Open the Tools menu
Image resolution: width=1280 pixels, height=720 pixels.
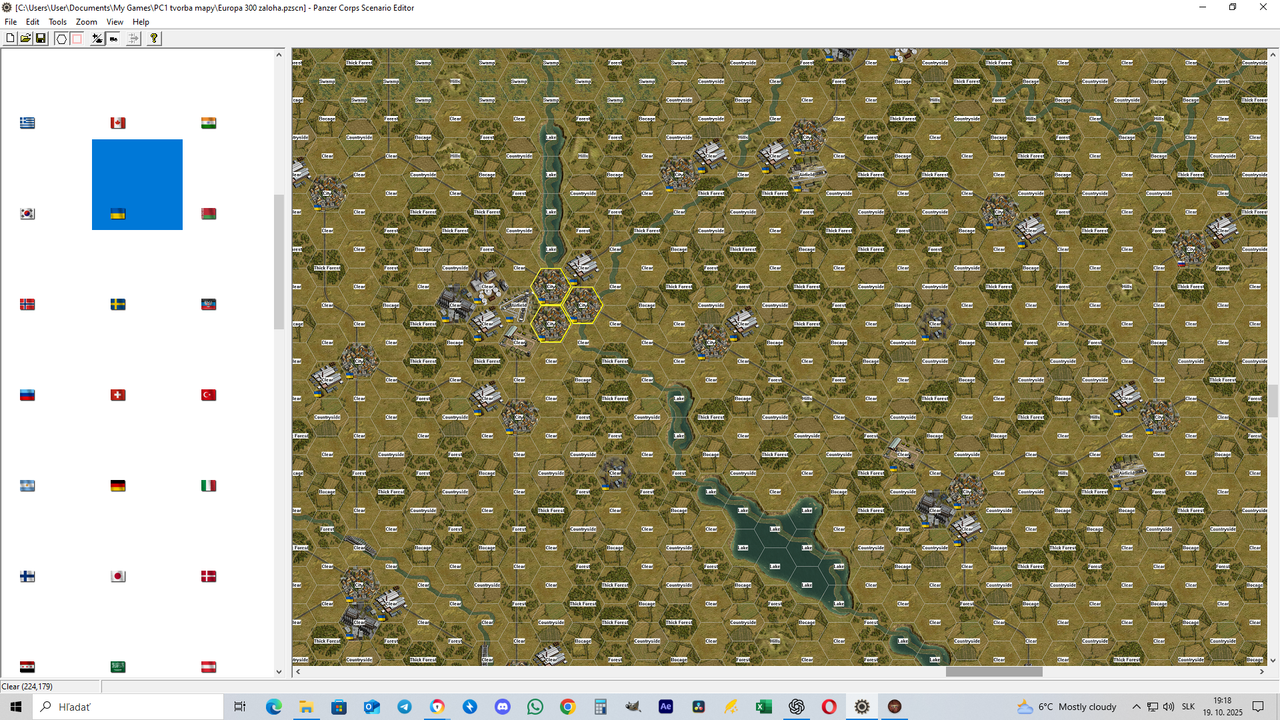[58, 21]
